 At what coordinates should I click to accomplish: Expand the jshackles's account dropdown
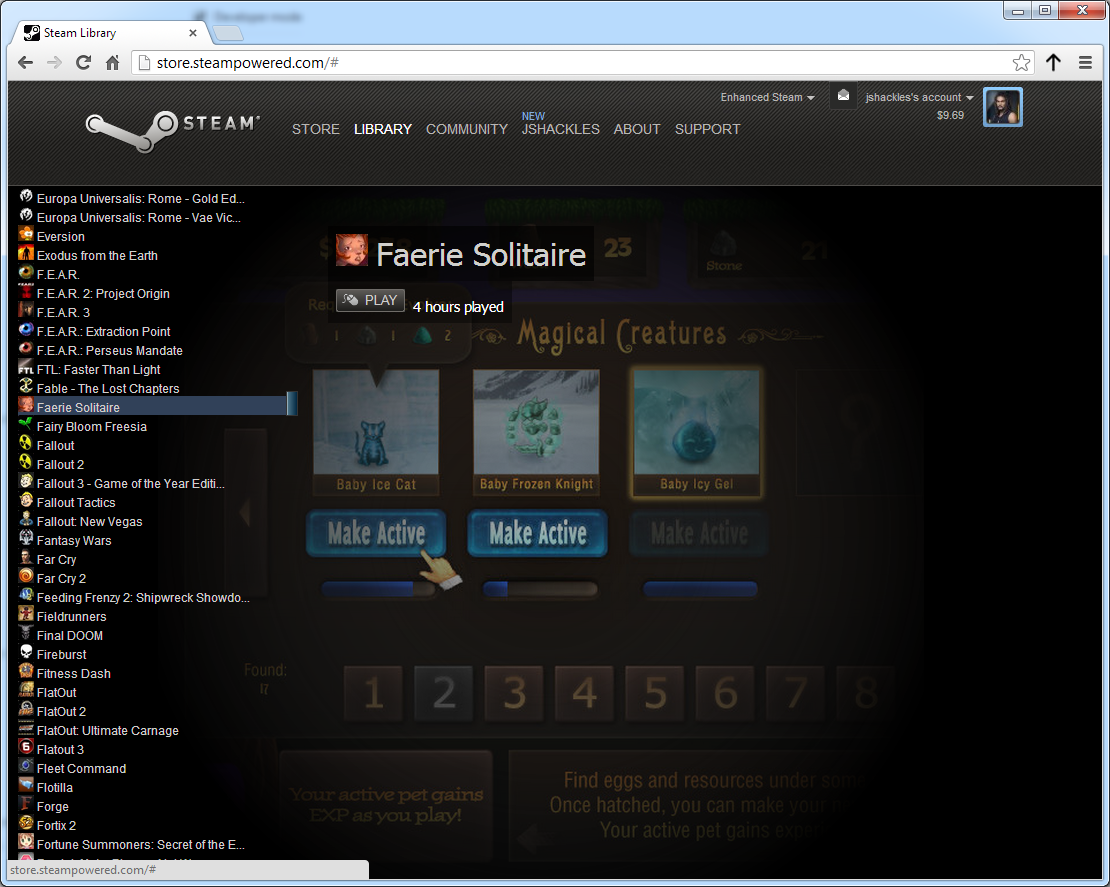point(920,97)
